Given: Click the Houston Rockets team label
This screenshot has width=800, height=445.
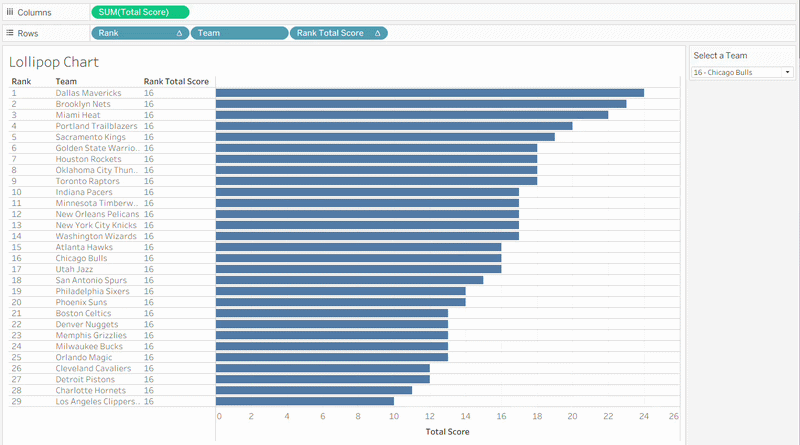Looking at the screenshot, I should click(88, 159).
